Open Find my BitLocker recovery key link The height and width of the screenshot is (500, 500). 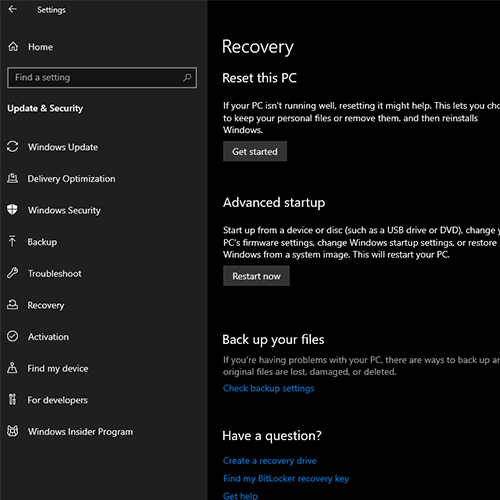coord(286,479)
